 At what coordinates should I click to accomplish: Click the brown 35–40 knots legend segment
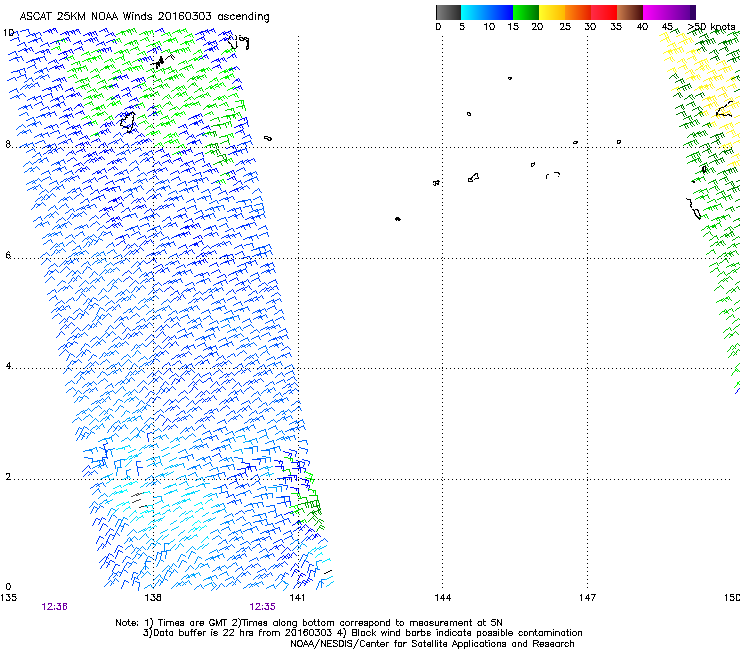[630, 12]
